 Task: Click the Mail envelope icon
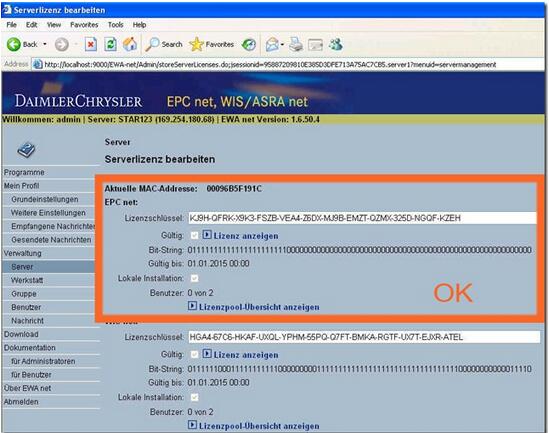click(x=272, y=44)
